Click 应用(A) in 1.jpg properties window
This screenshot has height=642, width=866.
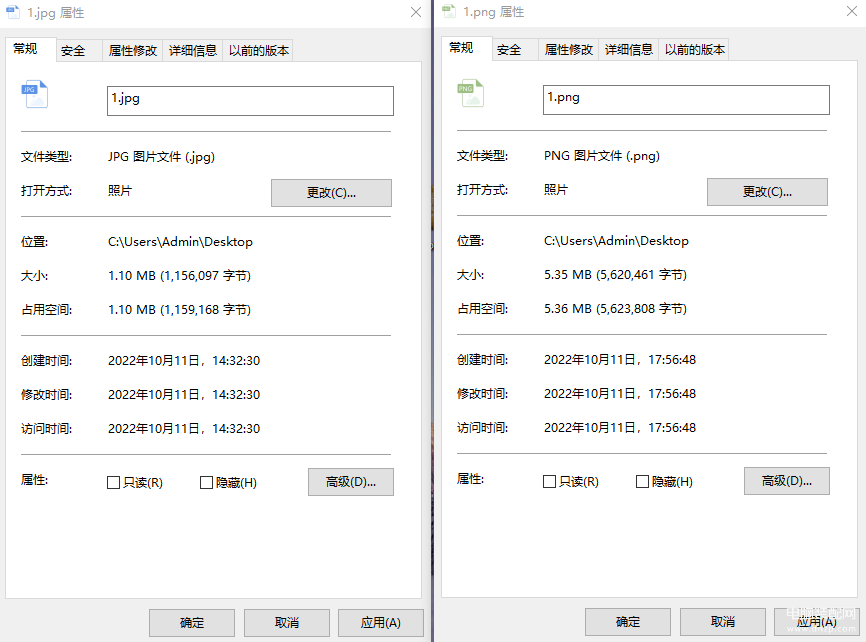click(381, 623)
